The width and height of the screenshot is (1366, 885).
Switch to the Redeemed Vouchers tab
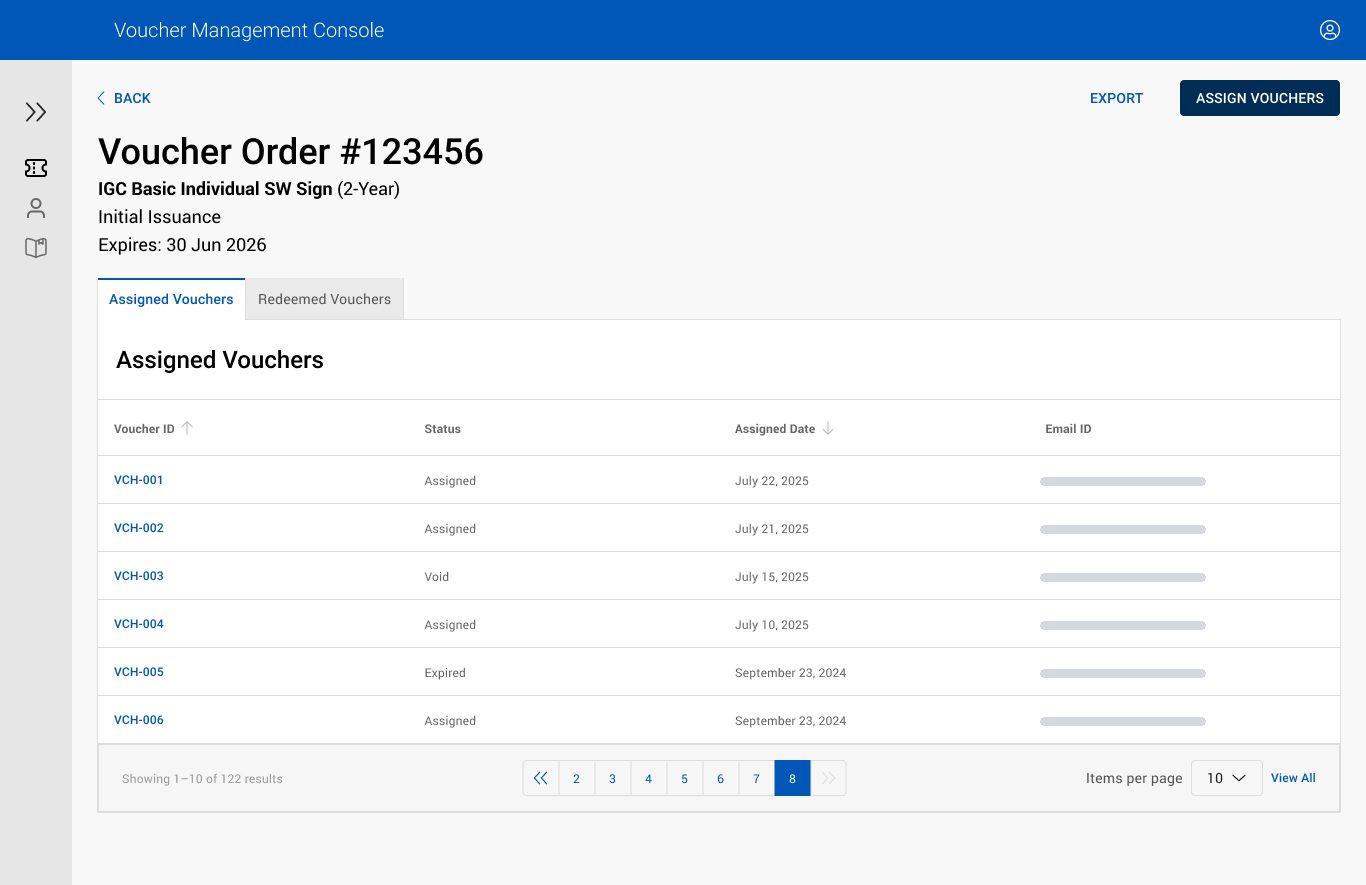click(x=324, y=299)
